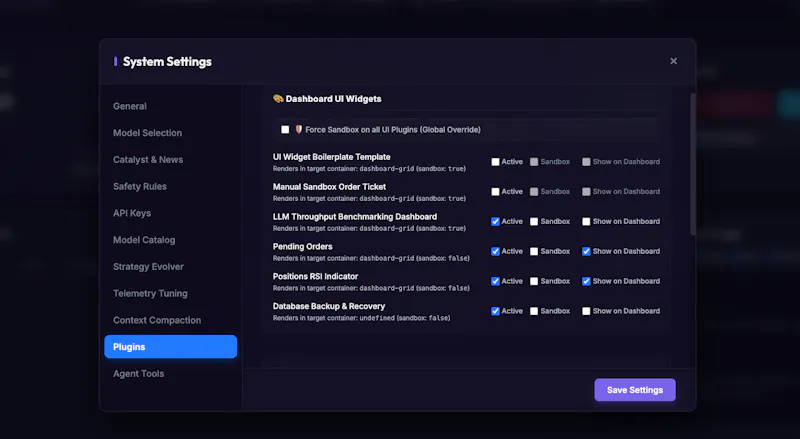Toggle Show on Dashboard for Manual Sandbox Order Ticket
Screen dimensions: 800x439
pyautogui.click(x=586, y=191)
